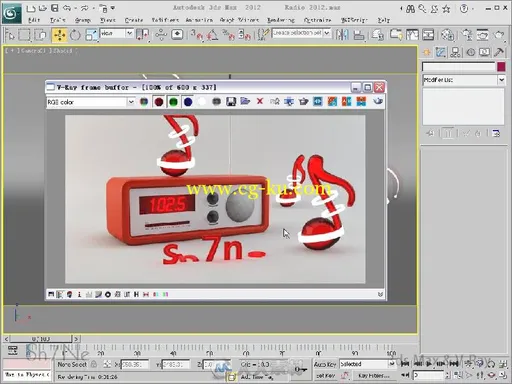This screenshot has height=384, width=512.
Task: Toggle the green channel in V-Ray frame buffer
Action: click(x=173, y=102)
